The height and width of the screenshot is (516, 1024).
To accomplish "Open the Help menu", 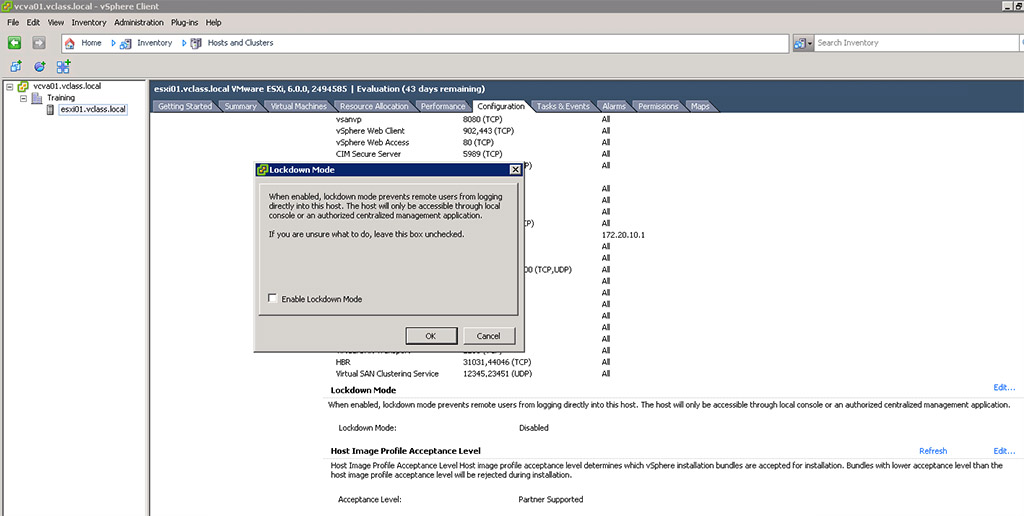I will pyautogui.click(x=214, y=22).
